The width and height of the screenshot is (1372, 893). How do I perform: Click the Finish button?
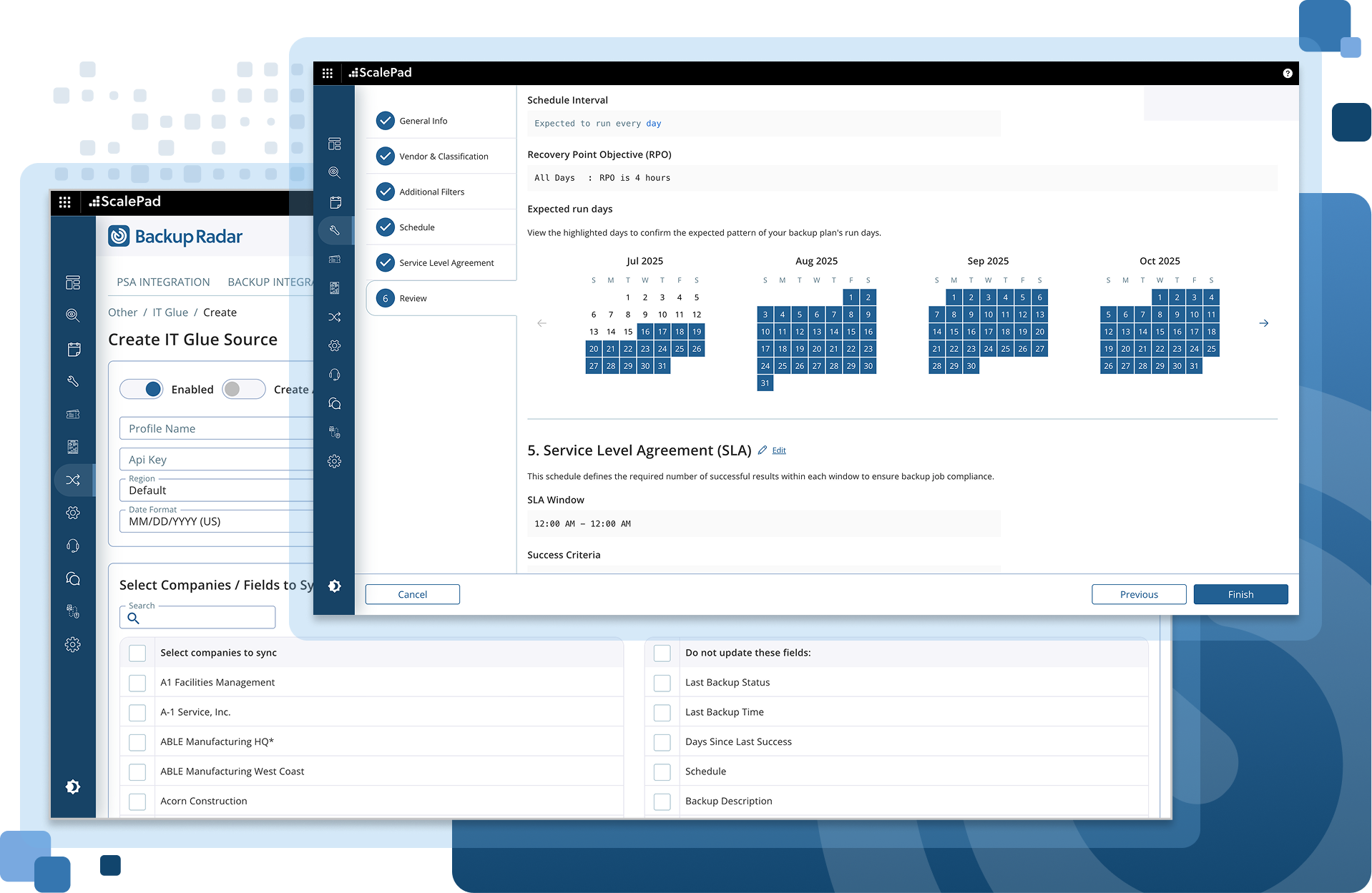click(1240, 594)
